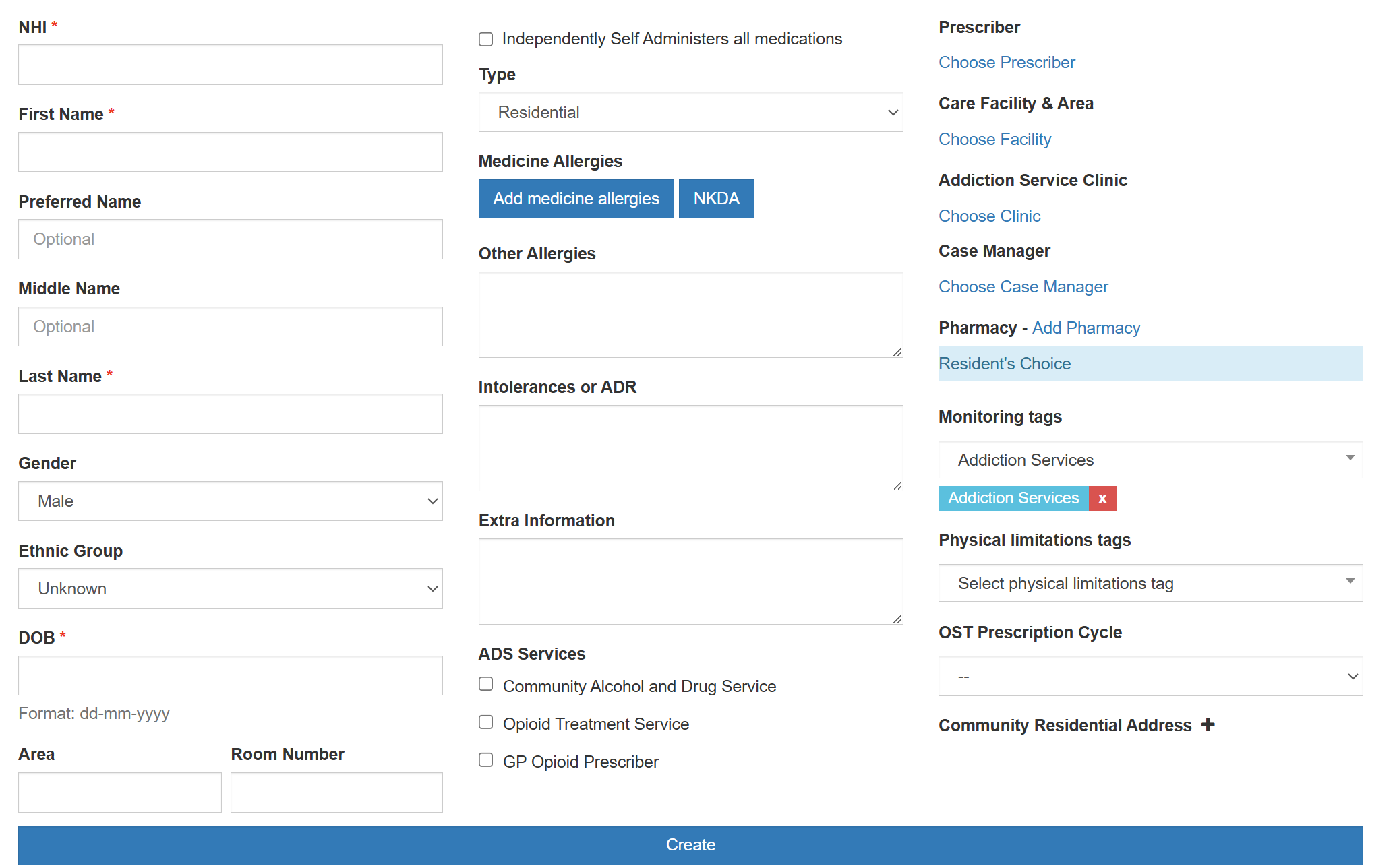Click the Create button

[x=690, y=845]
